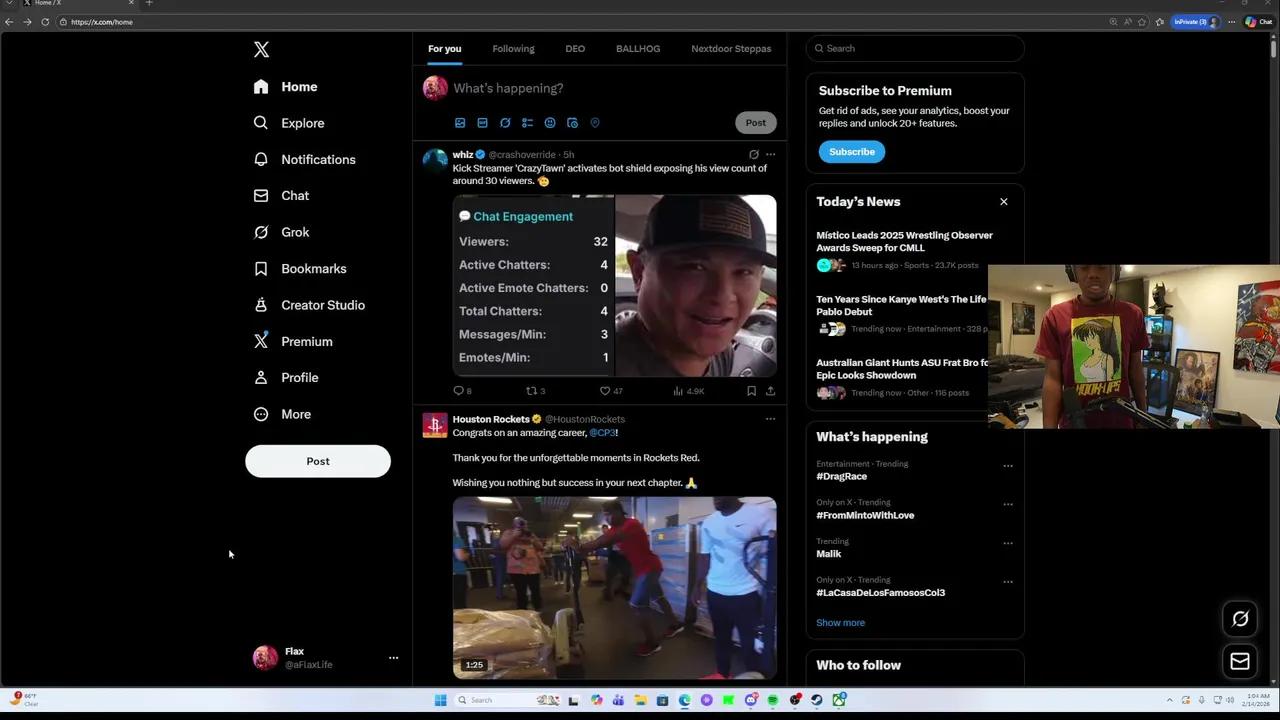Expand options for #DragRace trend
This screenshot has height=720, width=1280.
pos(1008,466)
